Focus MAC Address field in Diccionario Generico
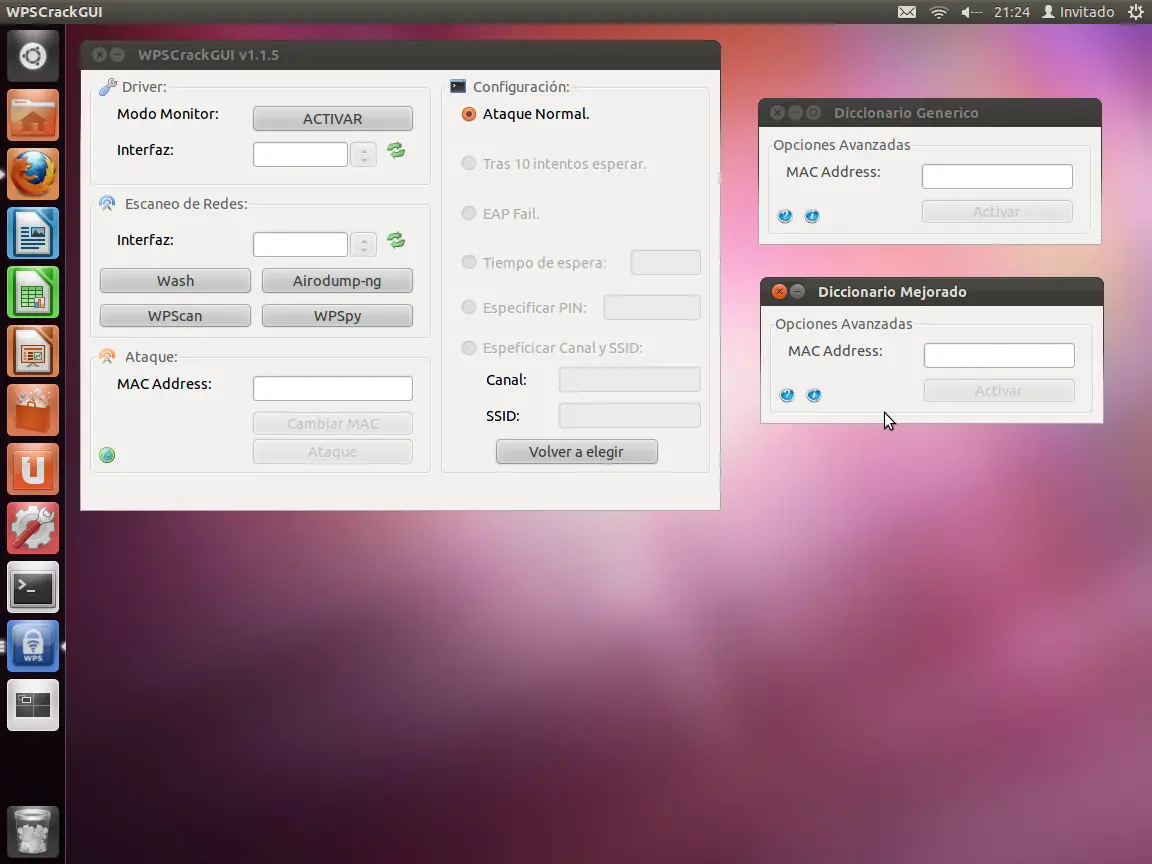Screen dimensions: 1152x864 click(997, 176)
